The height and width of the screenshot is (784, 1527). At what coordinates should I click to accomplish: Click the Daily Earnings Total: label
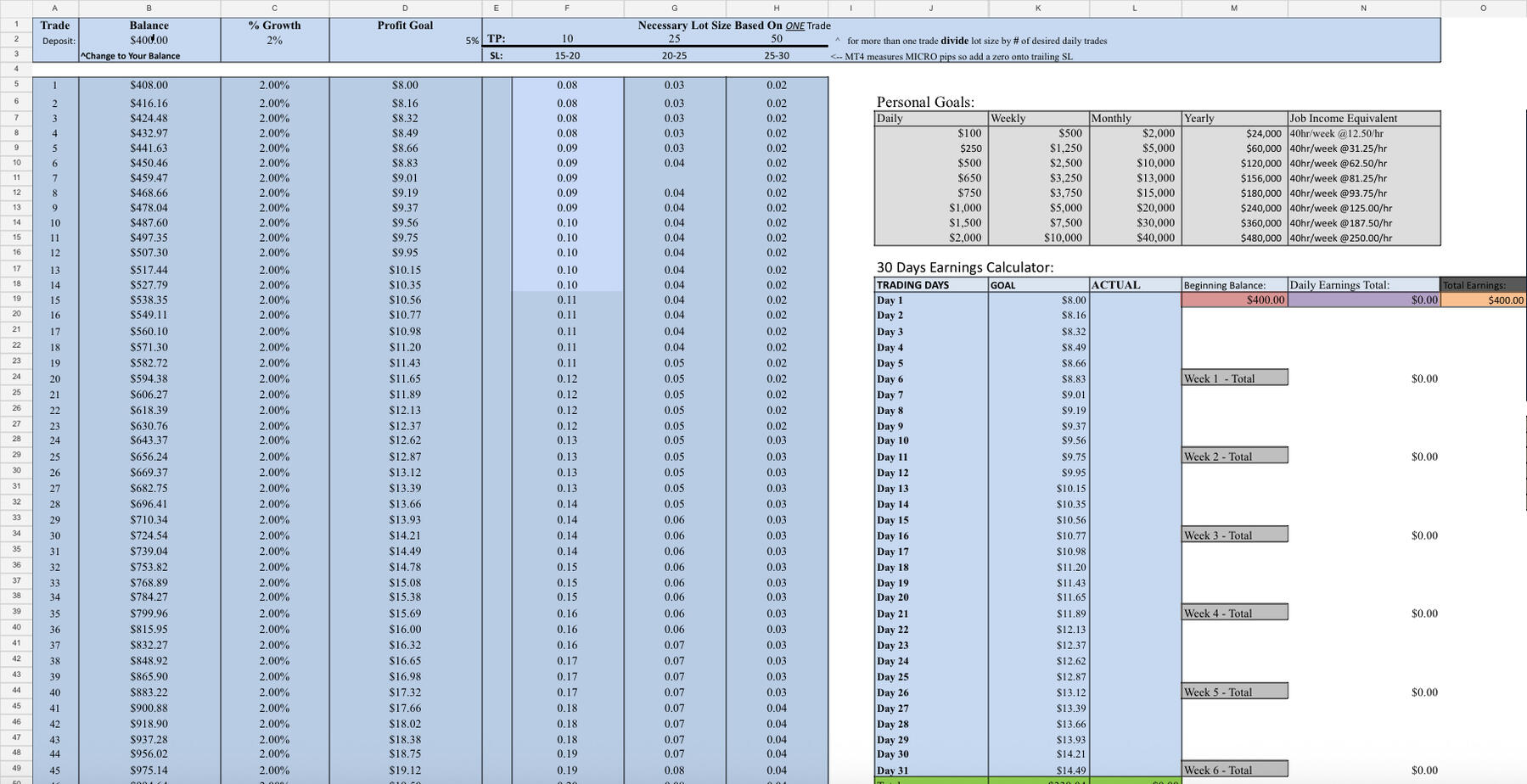pyautogui.click(x=1364, y=285)
